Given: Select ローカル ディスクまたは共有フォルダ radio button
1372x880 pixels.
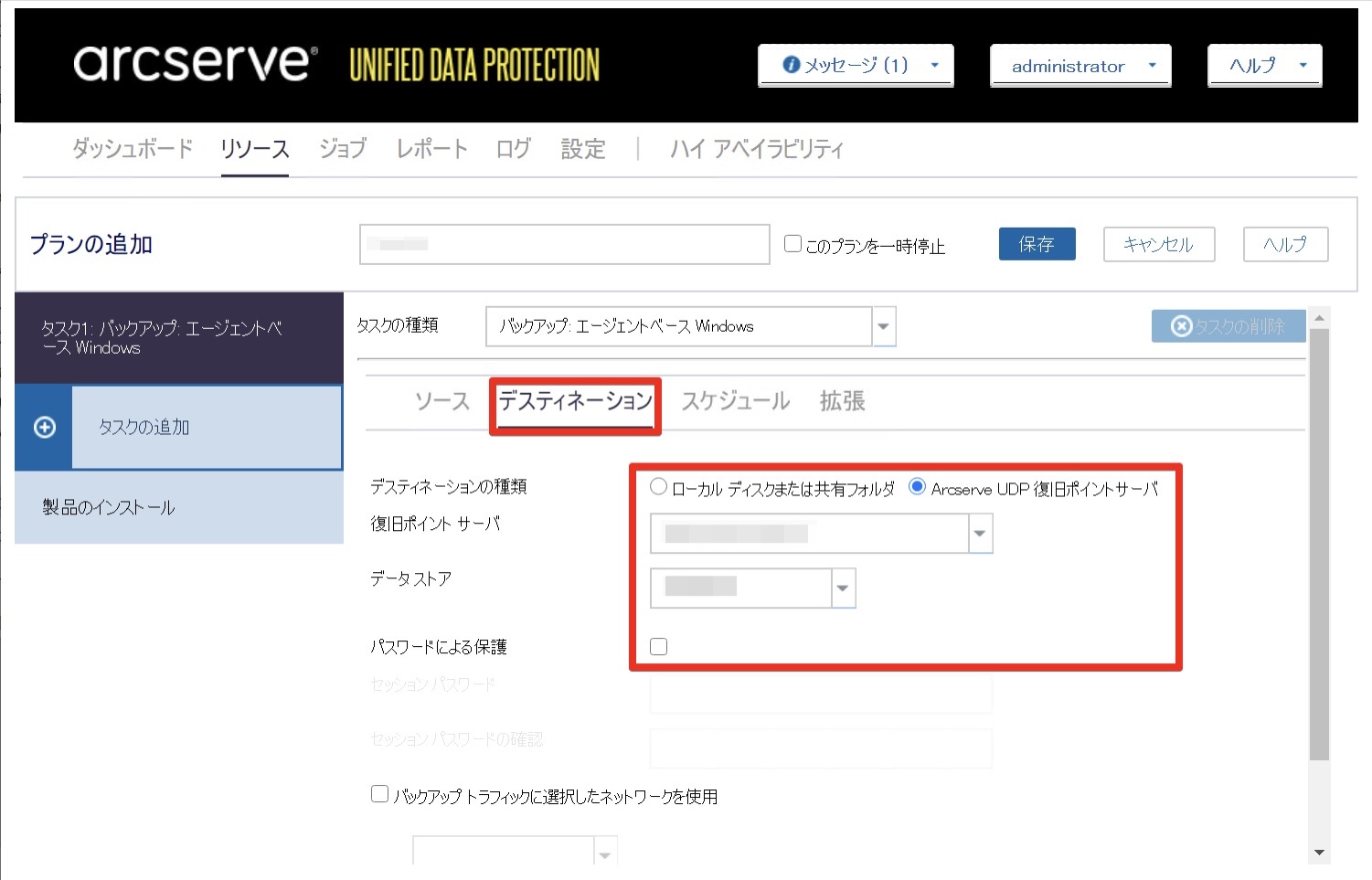Looking at the screenshot, I should tap(658, 487).
